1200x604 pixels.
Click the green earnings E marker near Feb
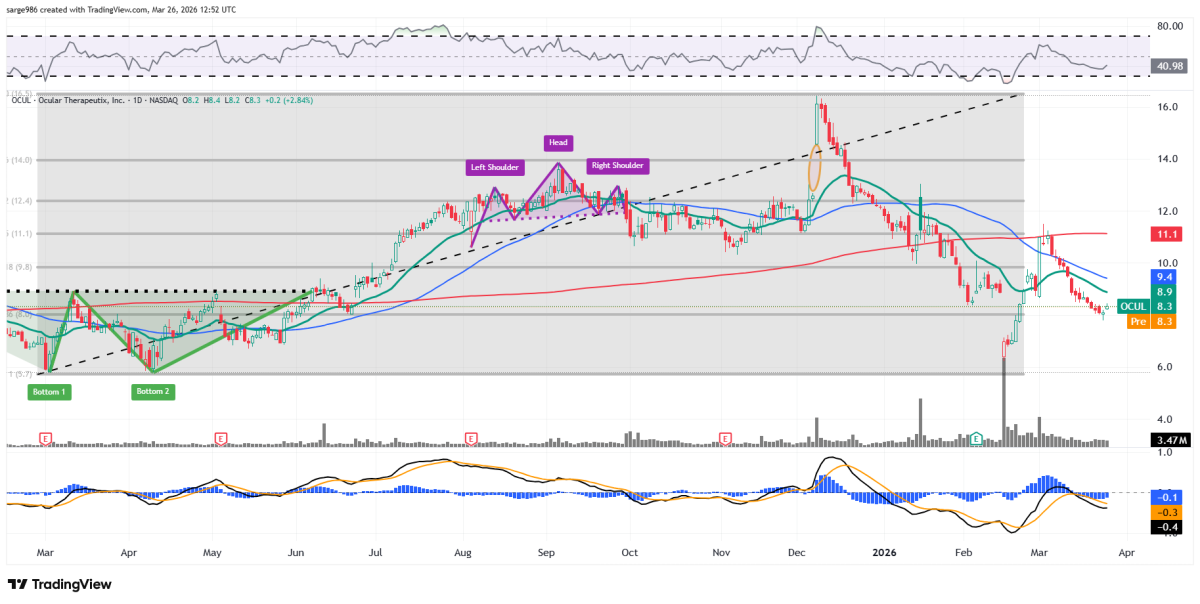pyautogui.click(x=976, y=439)
